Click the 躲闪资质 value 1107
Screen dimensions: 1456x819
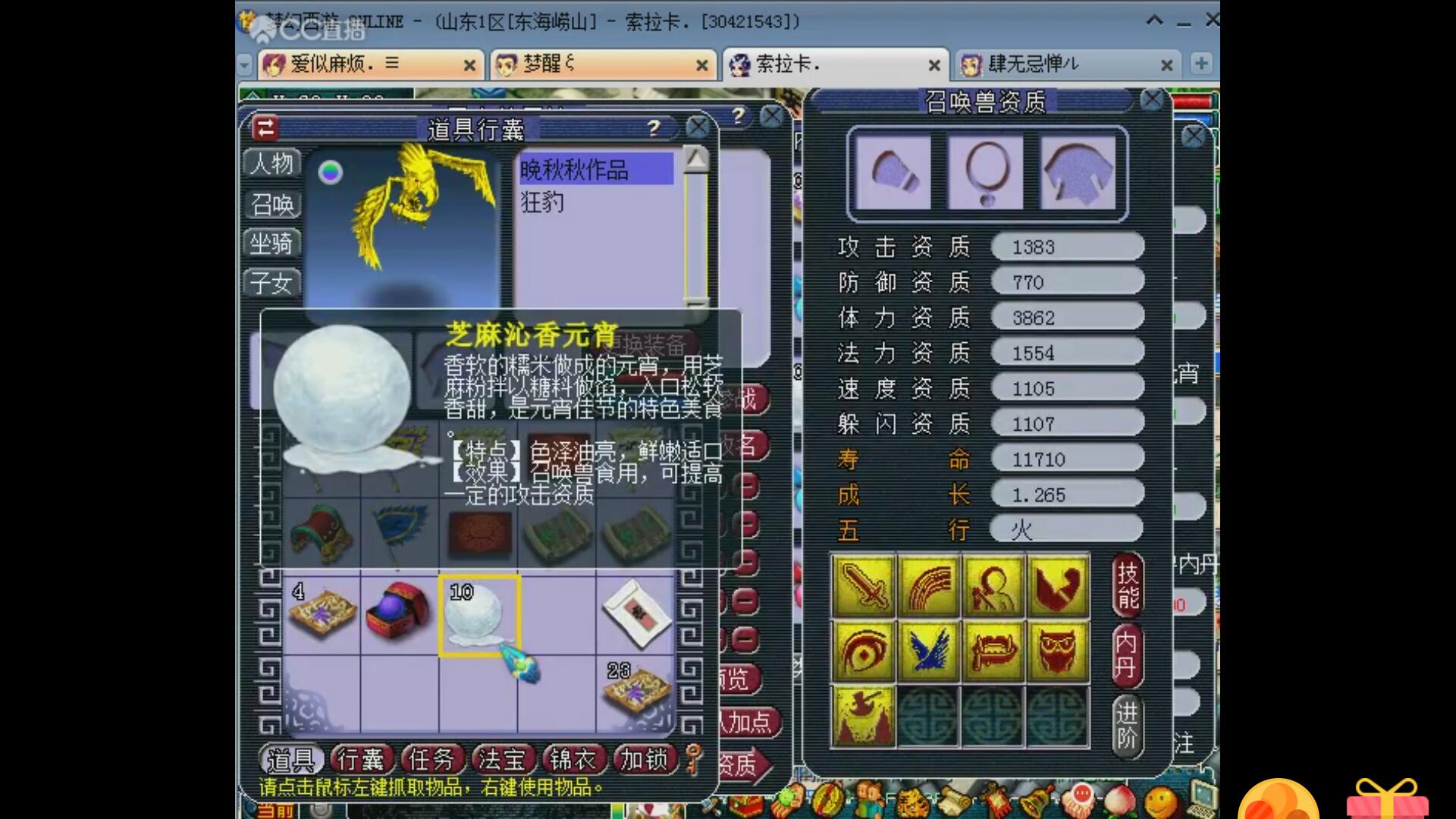tap(1068, 423)
